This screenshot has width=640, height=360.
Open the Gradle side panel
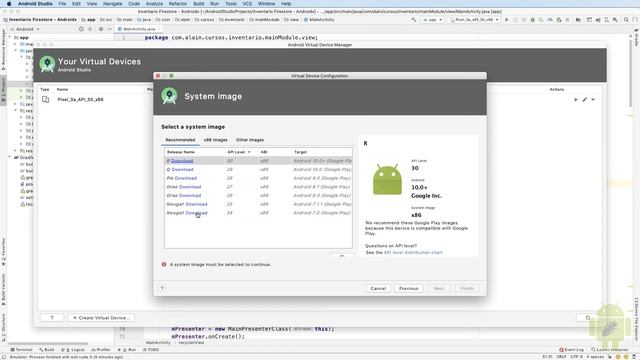pos(636,39)
